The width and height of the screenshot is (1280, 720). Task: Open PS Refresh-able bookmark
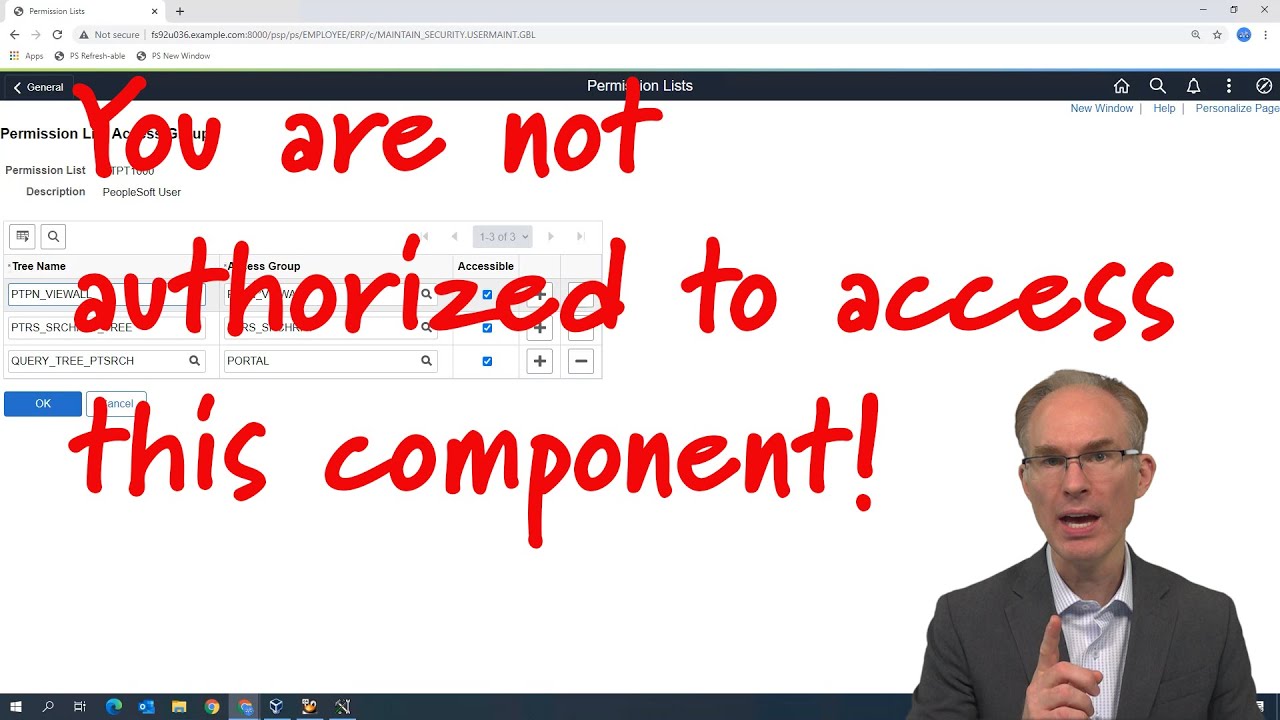pos(90,56)
